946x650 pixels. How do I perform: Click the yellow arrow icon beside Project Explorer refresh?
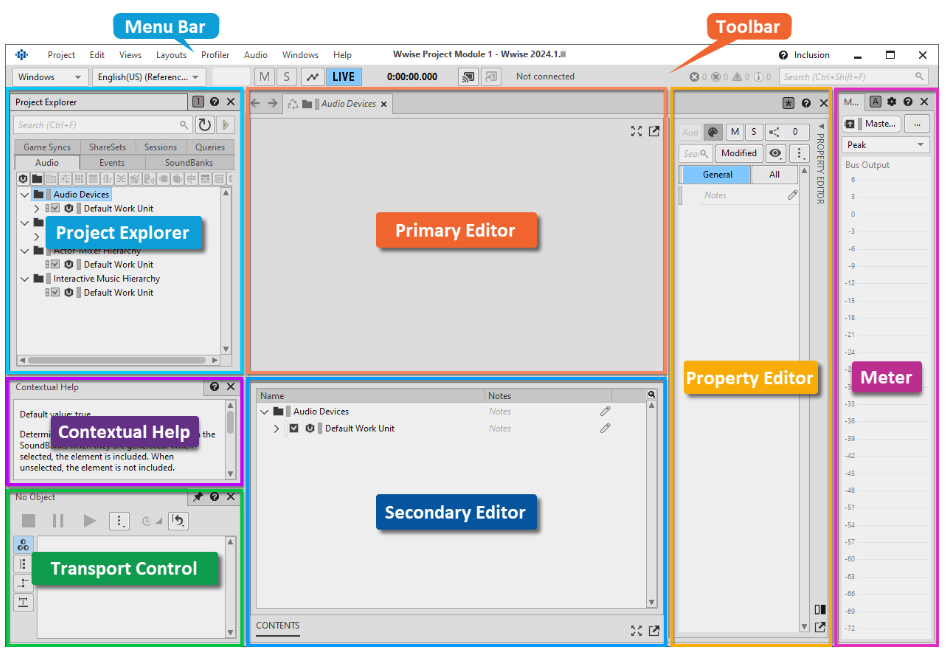pos(226,125)
